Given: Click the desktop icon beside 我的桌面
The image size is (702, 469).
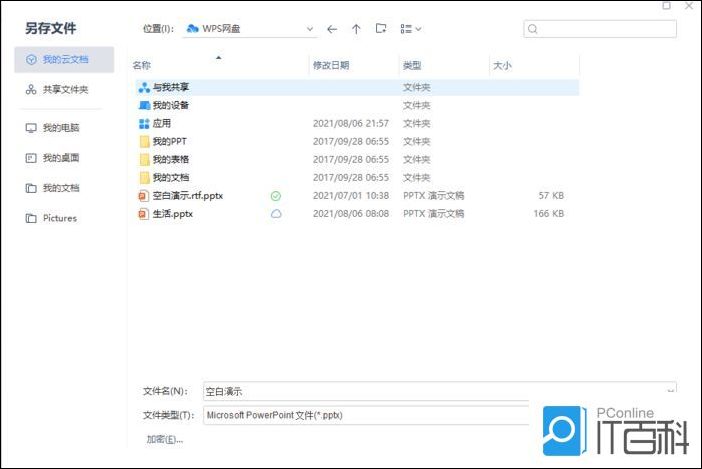Looking at the screenshot, I should (x=31, y=158).
